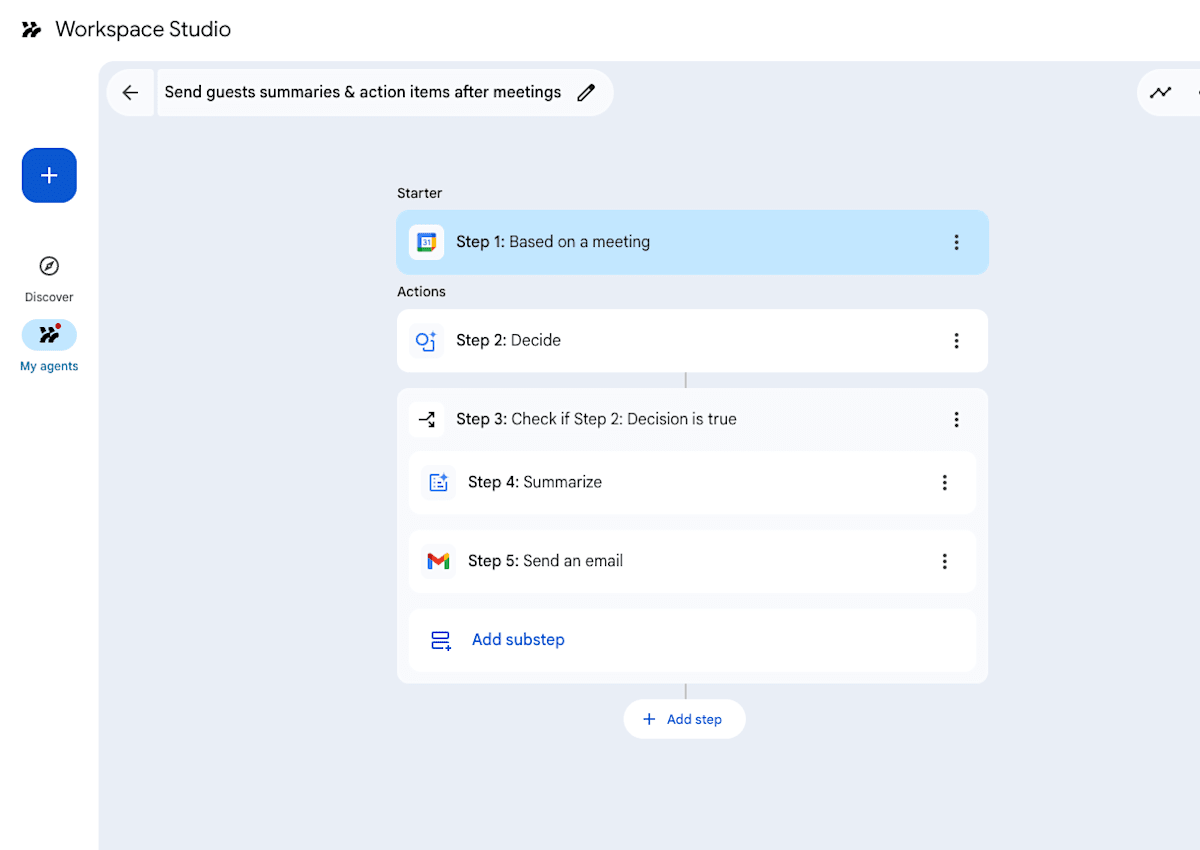Click the Google Calendar icon in Step 1
The image size is (1200, 850).
click(x=426, y=242)
